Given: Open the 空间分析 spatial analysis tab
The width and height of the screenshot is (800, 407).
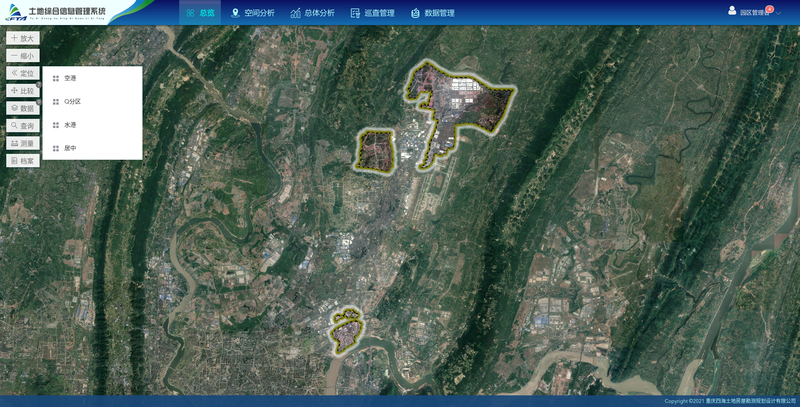Looking at the screenshot, I should pos(253,13).
